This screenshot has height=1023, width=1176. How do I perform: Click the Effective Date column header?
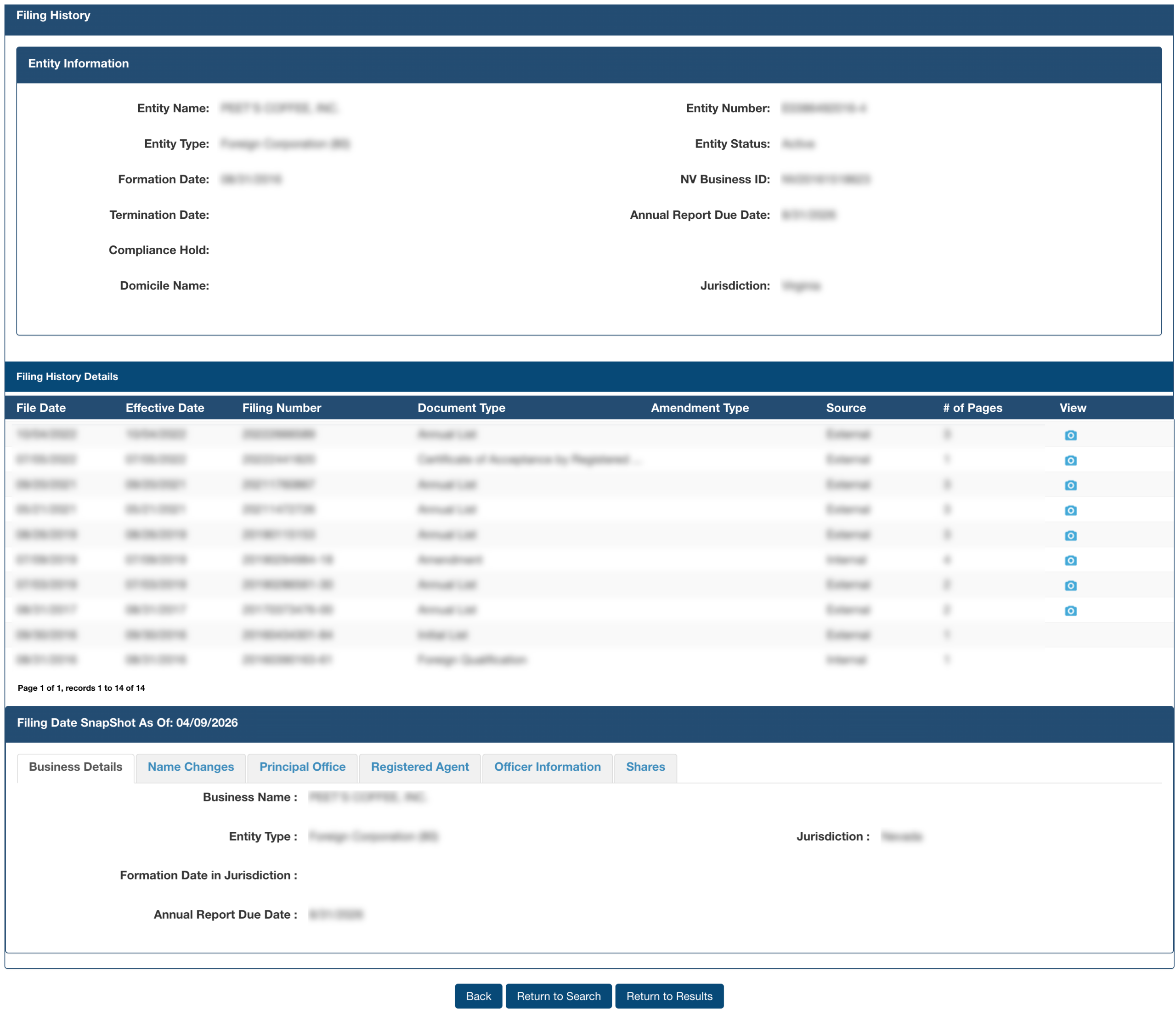pos(165,408)
